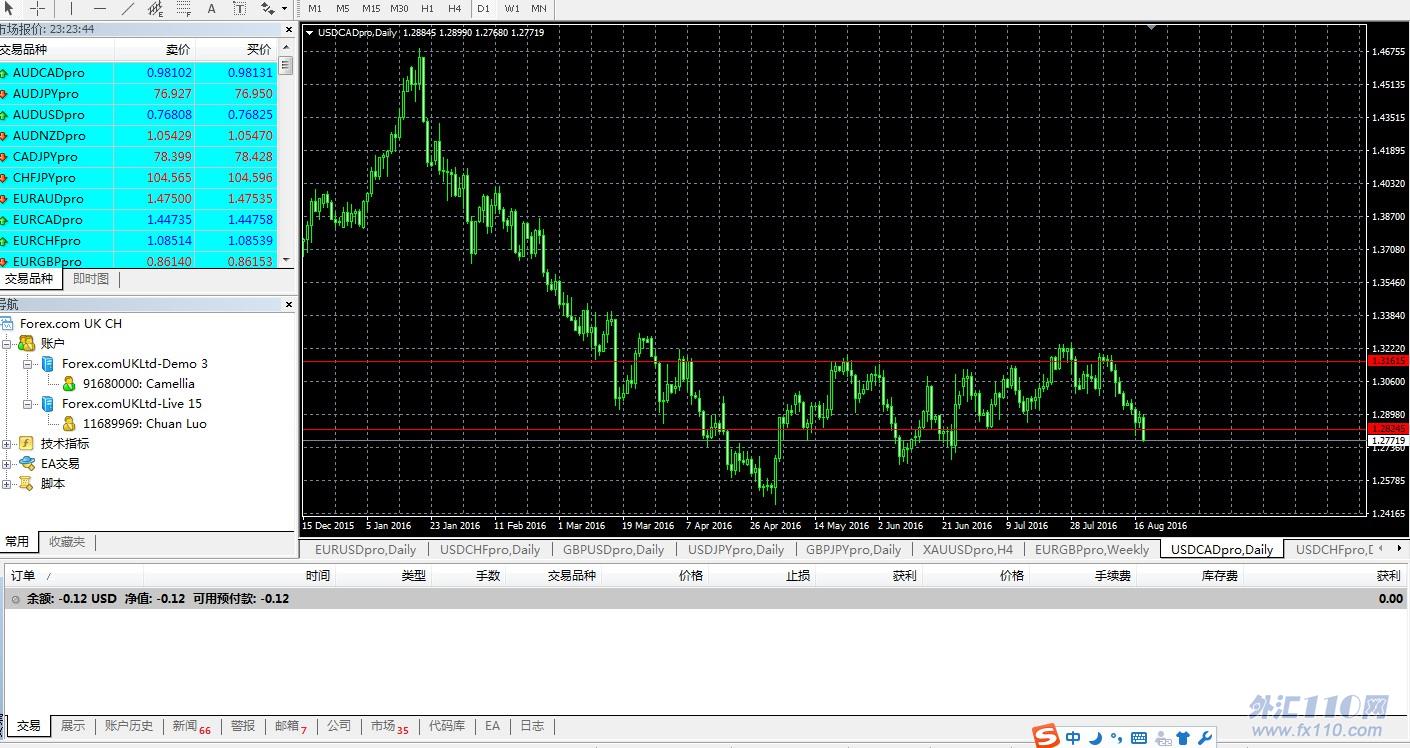The image size is (1410, 748).
Task: Switch chart to M5 timeframe
Action: coord(343,8)
